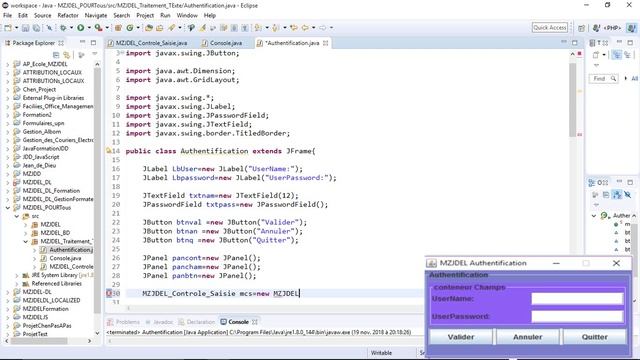The image size is (640, 360).
Task: Click the Open Type folder icon in toolbar
Action: click(x=149, y=28)
